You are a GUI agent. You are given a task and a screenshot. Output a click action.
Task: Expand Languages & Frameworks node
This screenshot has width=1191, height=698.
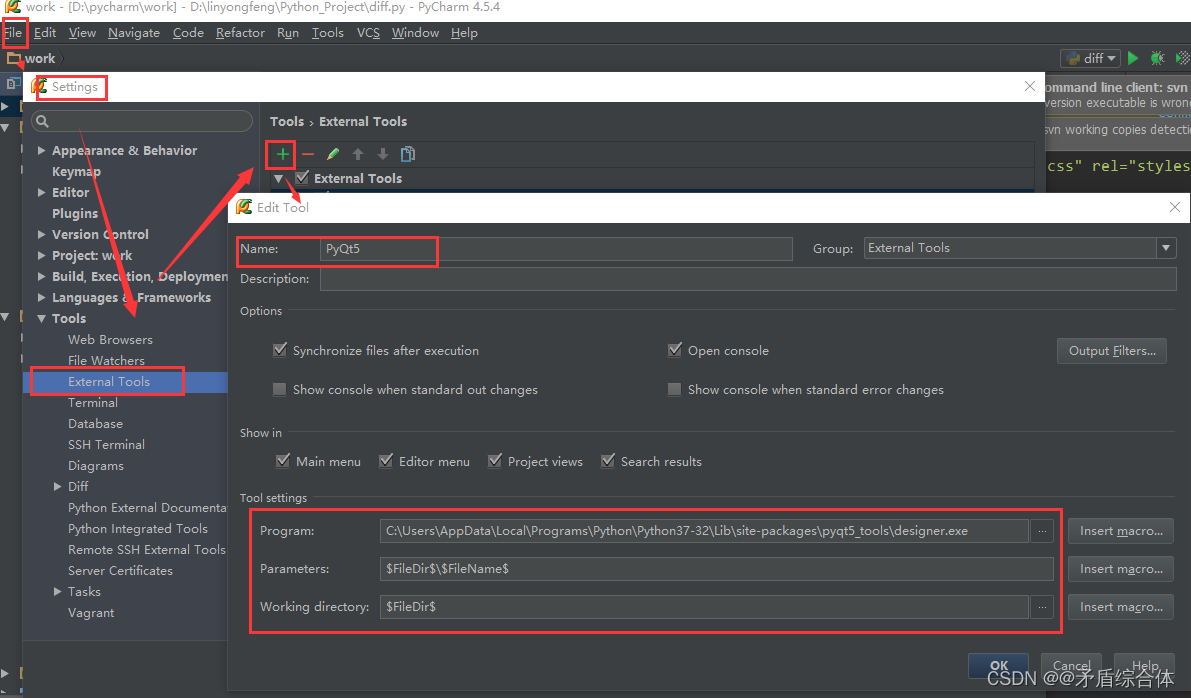[x=41, y=297]
